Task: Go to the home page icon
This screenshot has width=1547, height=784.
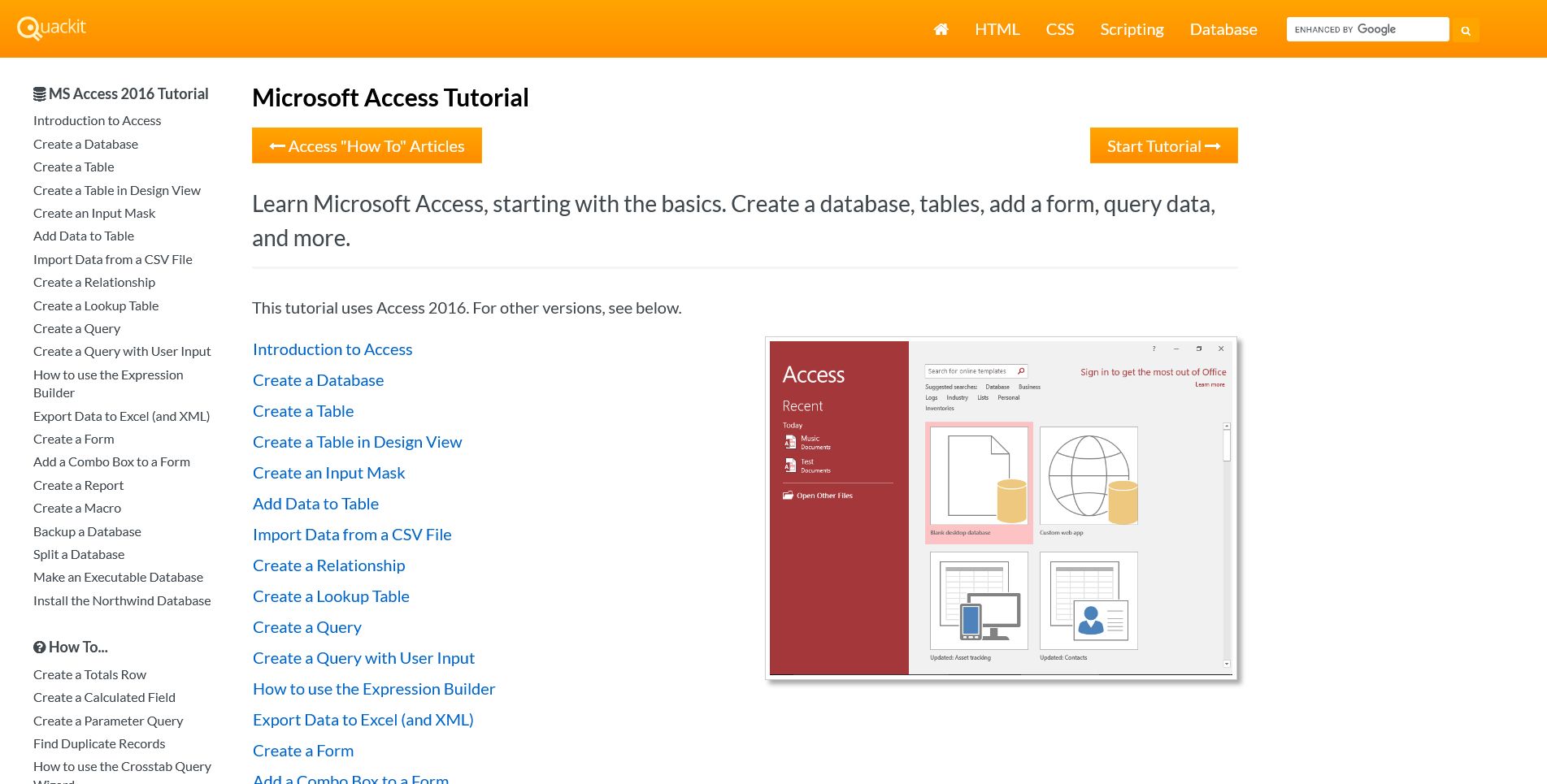Action: click(x=941, y=29)
